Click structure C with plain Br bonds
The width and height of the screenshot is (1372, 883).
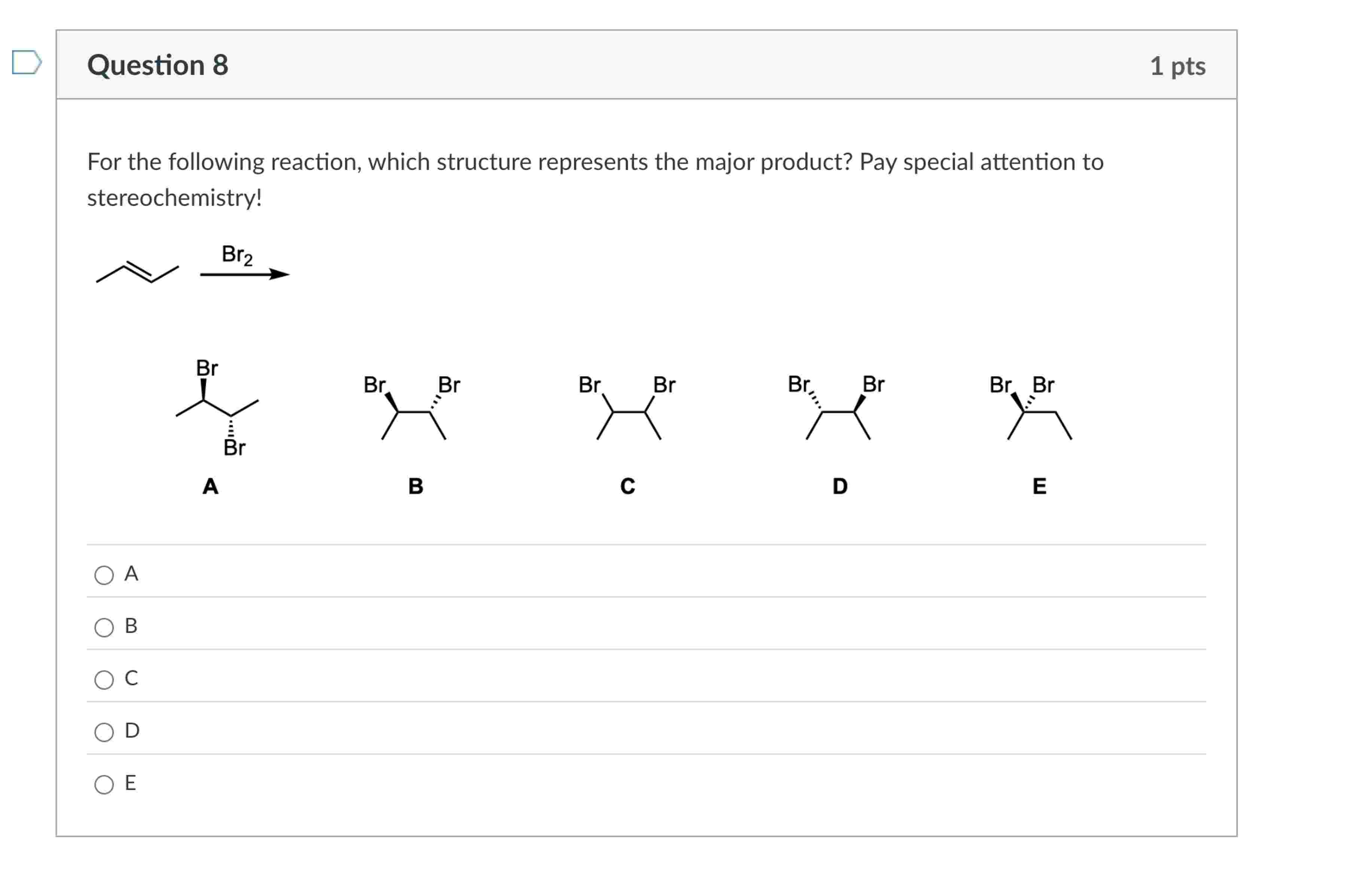pyautogui.click(x=627, y=407)
